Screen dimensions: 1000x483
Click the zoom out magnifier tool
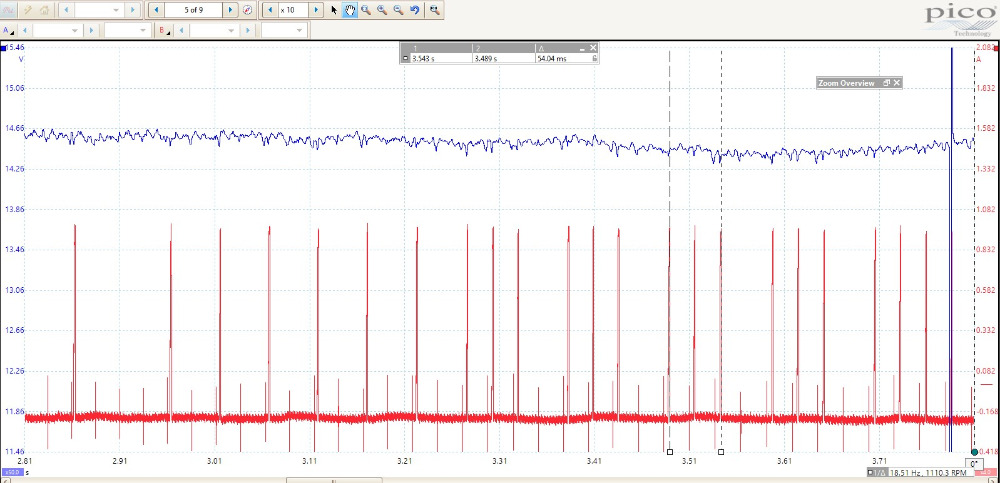coord(398,10)
